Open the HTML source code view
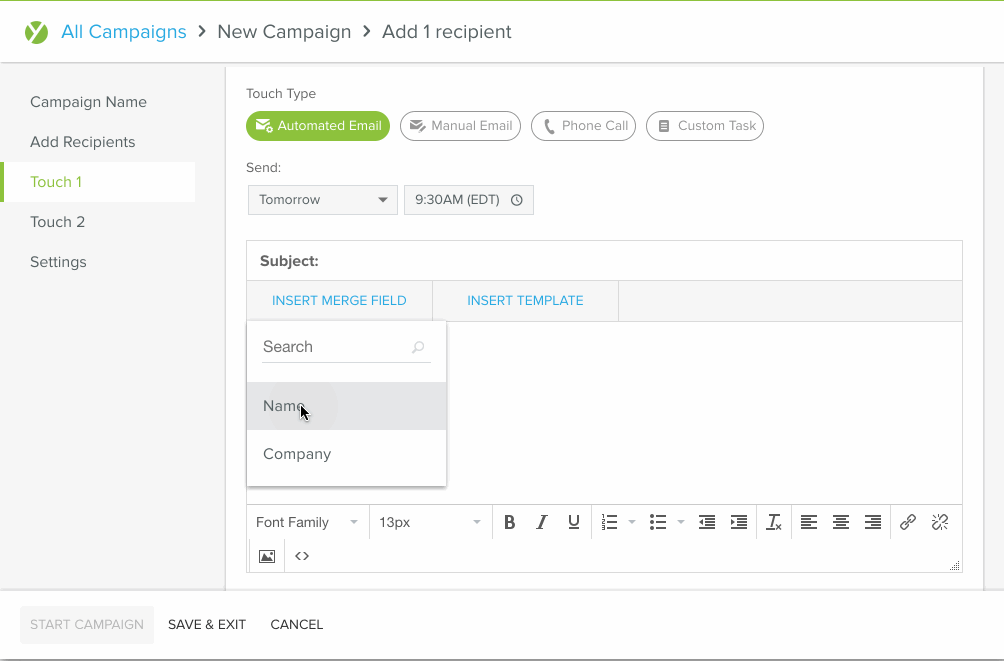This screenshot has width=1004, height=661. coord(302,556)
